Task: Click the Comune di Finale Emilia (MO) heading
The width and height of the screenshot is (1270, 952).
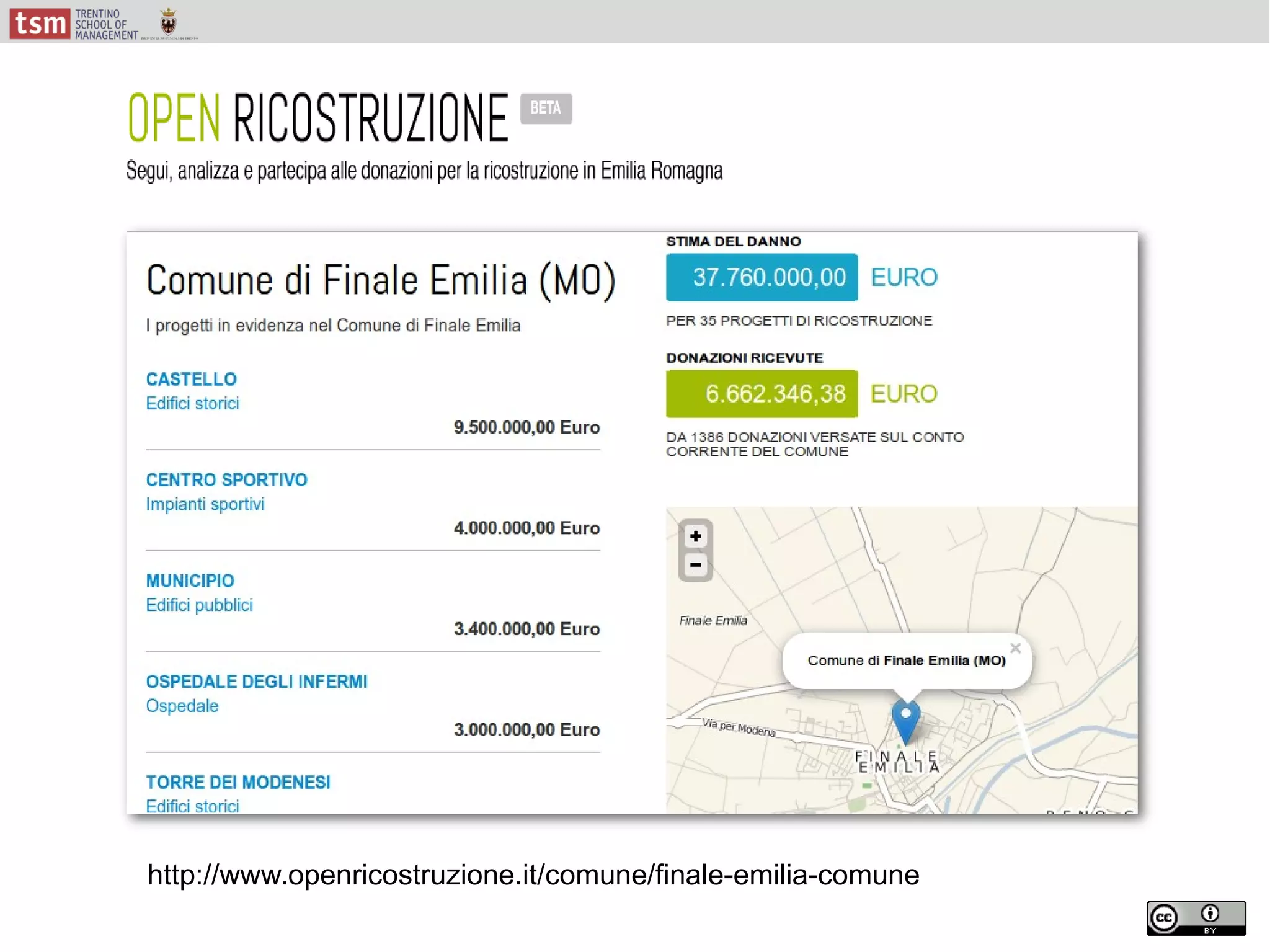Action: point(381,280)
